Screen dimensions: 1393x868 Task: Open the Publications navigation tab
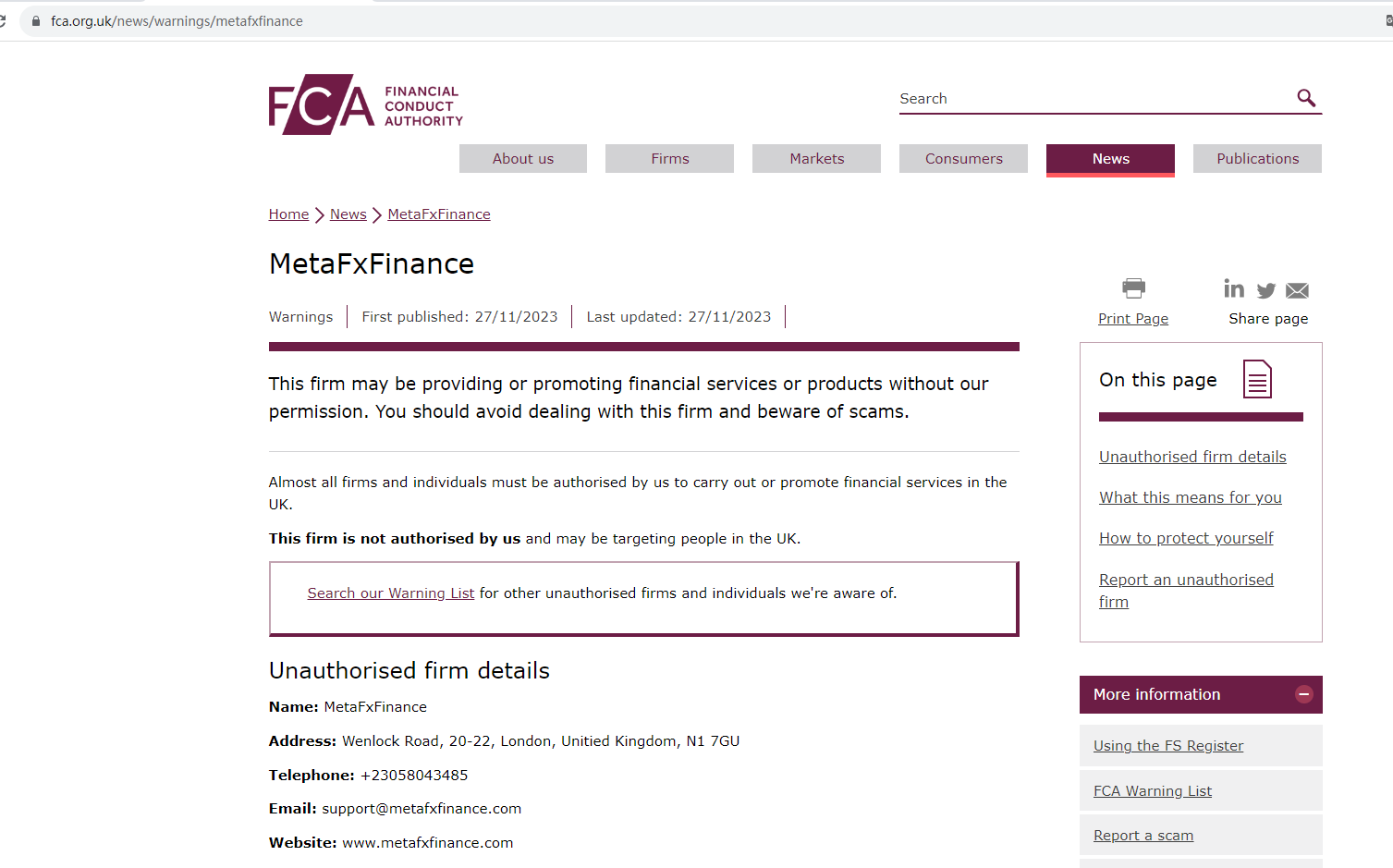tap(1257, 159)
